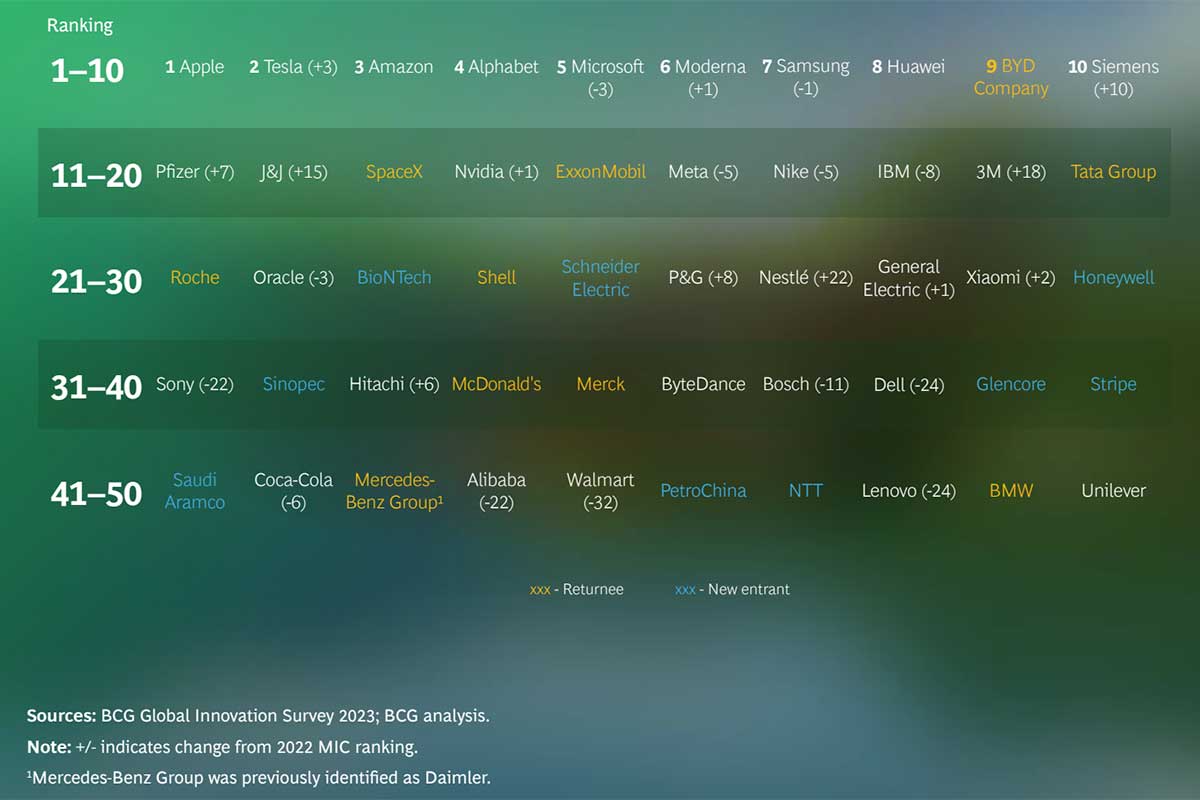Select the "1–10" ranking range label

(x=87, y=70)
